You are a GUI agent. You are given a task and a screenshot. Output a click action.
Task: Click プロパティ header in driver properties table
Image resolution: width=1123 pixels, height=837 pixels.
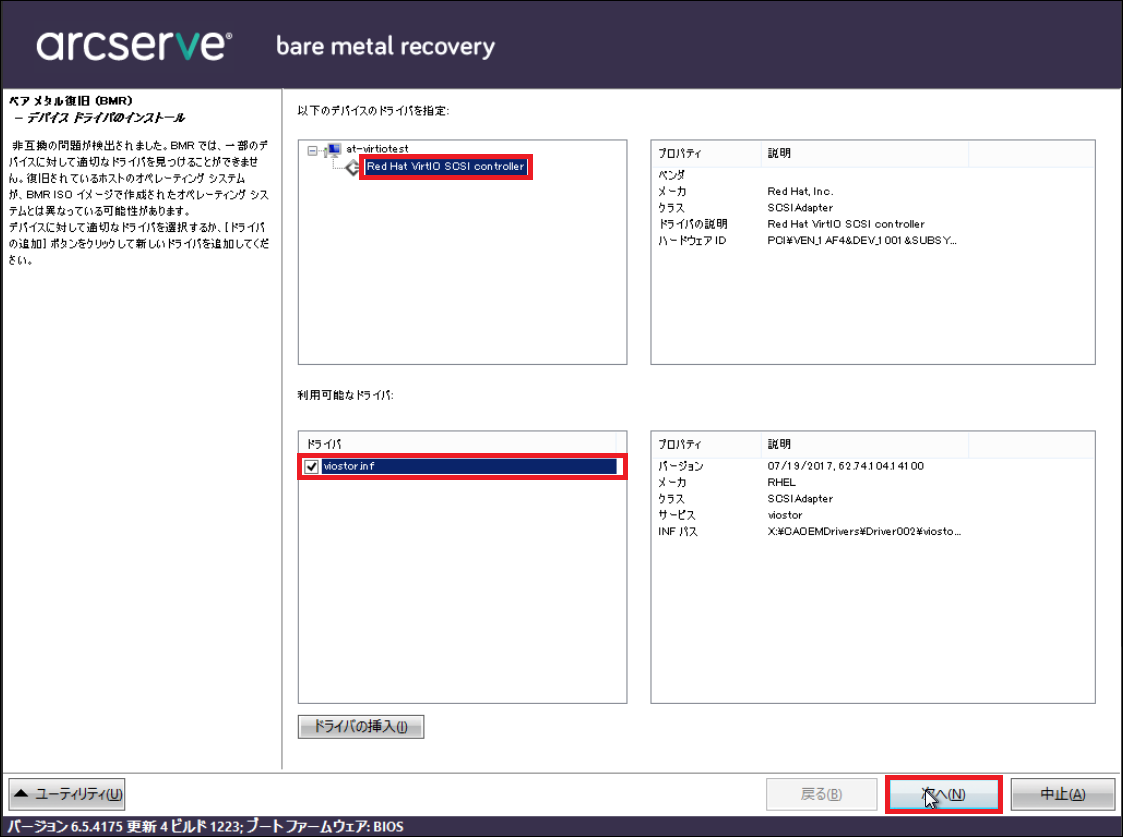pyautogui.click(x=705, y=444)
